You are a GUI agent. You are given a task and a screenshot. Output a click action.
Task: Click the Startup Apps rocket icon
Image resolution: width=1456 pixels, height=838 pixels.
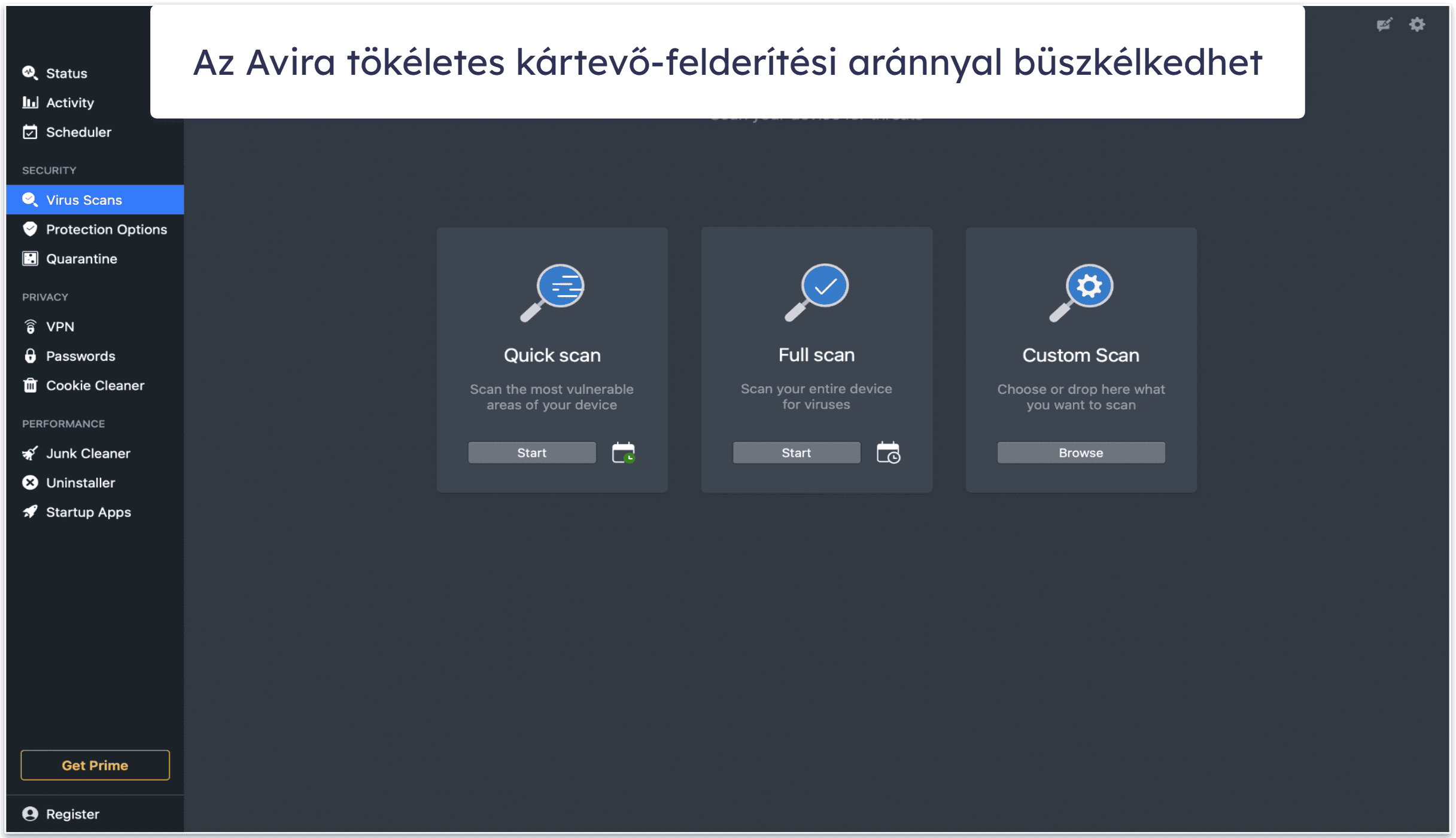(30, 512)
